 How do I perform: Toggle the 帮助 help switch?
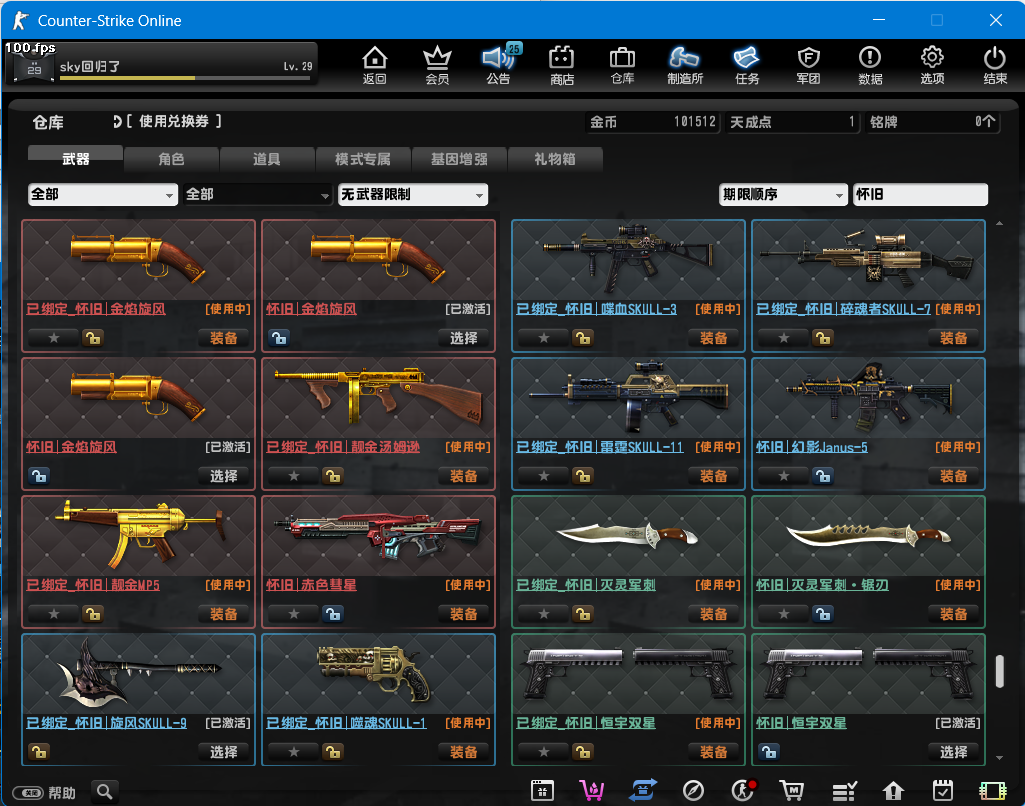click(x=28, y=793)
